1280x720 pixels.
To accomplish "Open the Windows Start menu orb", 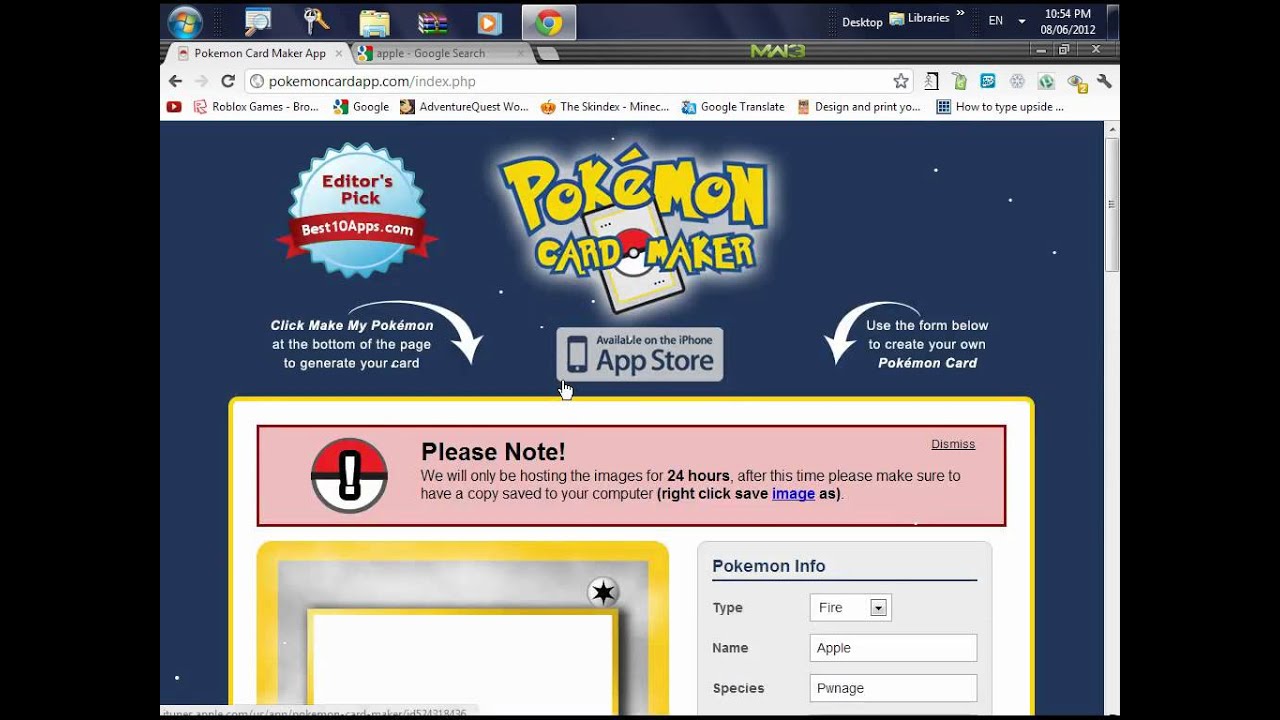I will click(x=185, y=21).
